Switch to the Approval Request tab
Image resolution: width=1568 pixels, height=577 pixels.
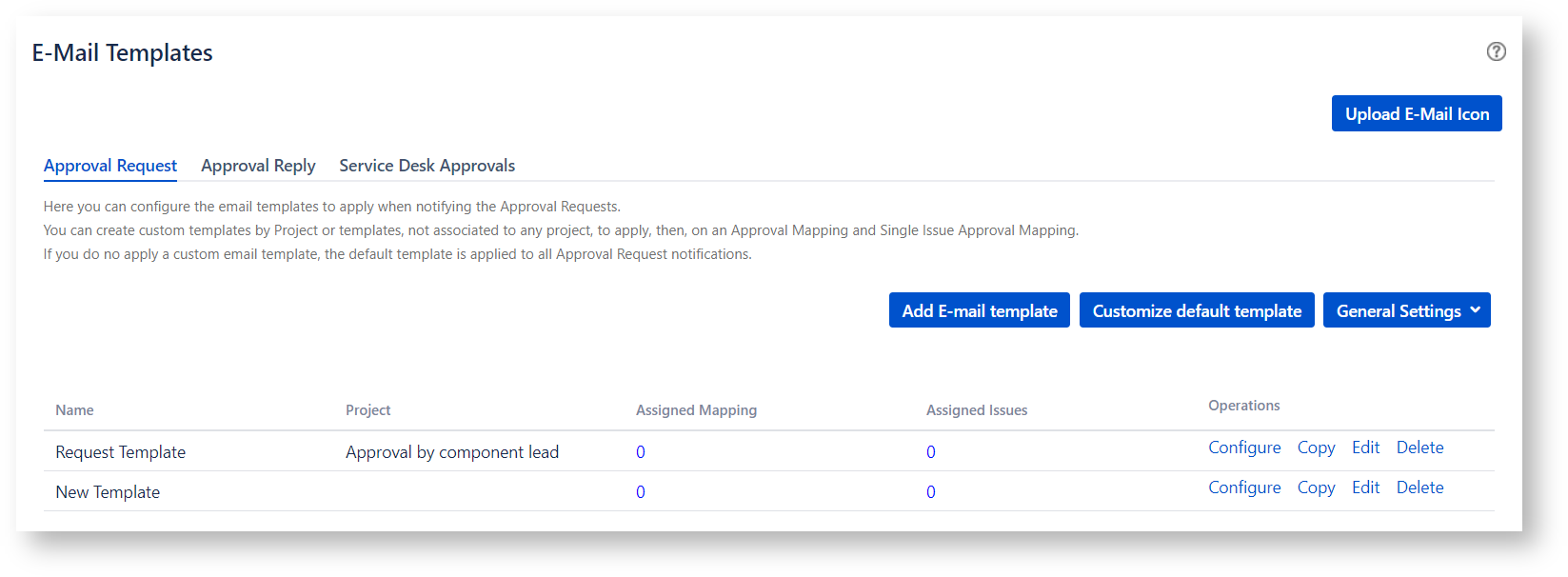[110, 166]
